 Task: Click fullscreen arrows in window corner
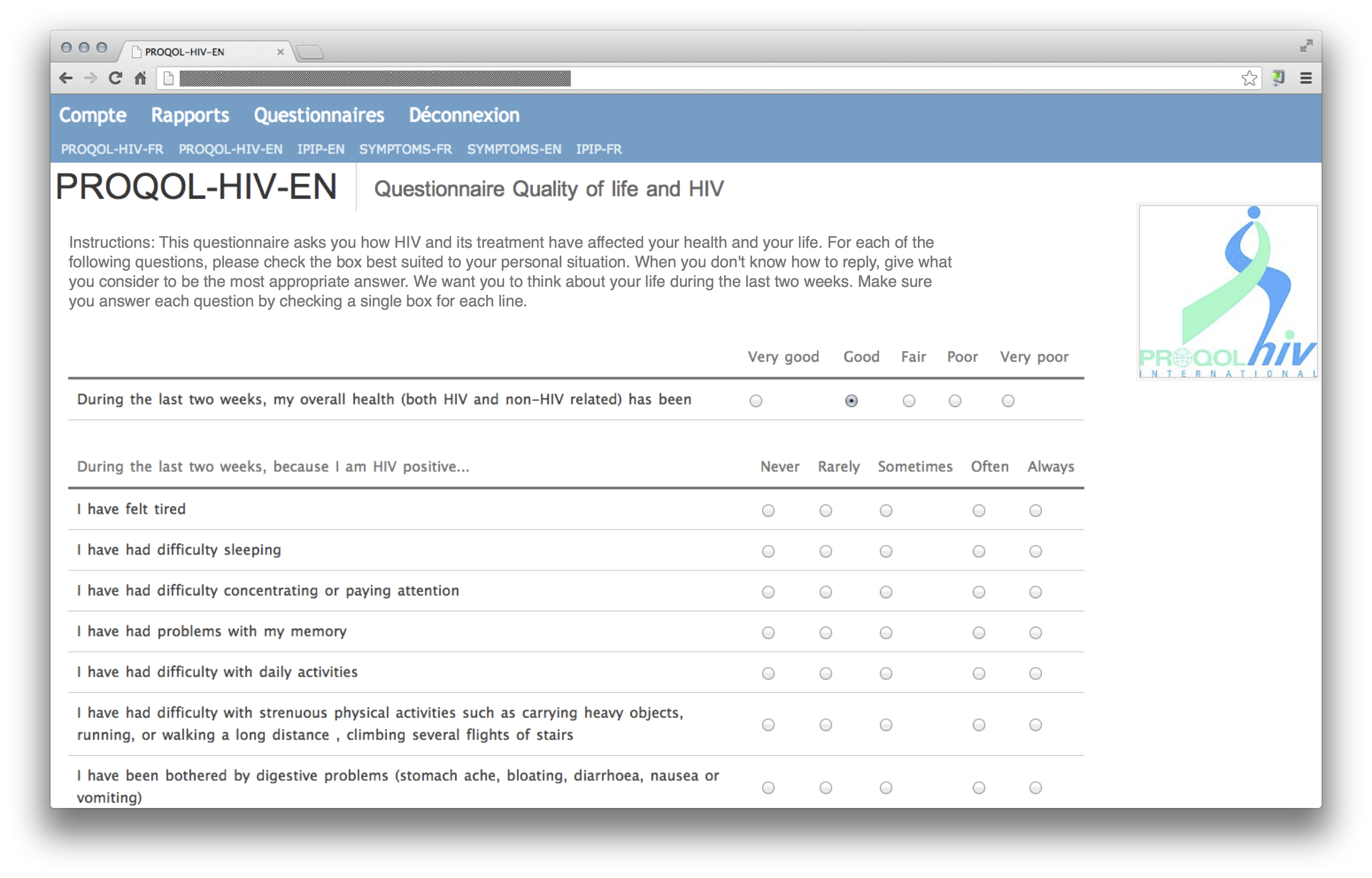point(1306,46)
